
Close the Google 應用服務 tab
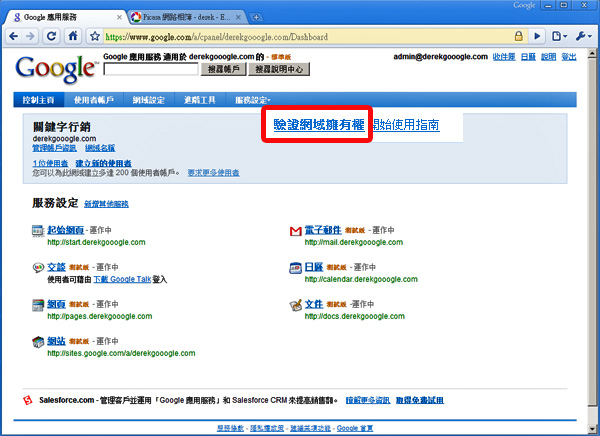(119, 17)
